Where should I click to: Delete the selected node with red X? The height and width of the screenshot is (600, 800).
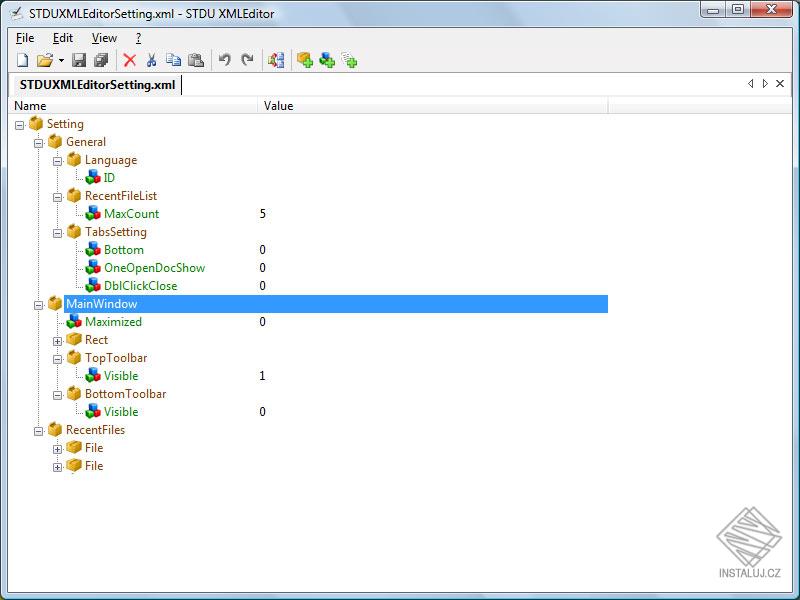tap(130, 60)
